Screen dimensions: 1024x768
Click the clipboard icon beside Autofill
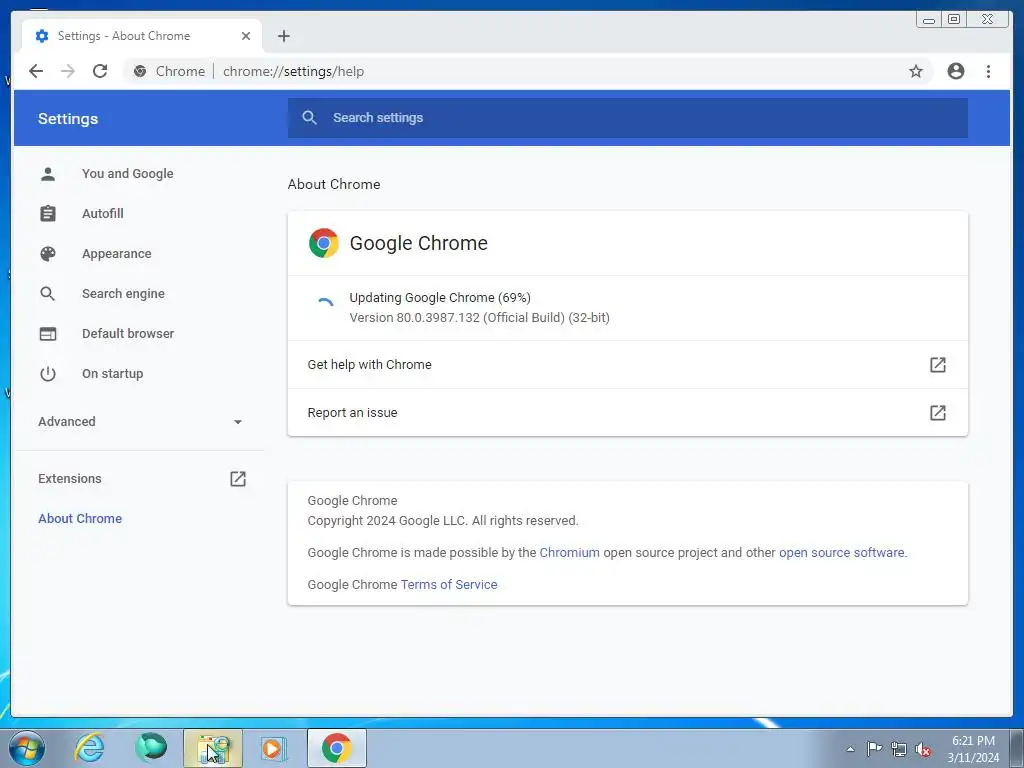48,214
